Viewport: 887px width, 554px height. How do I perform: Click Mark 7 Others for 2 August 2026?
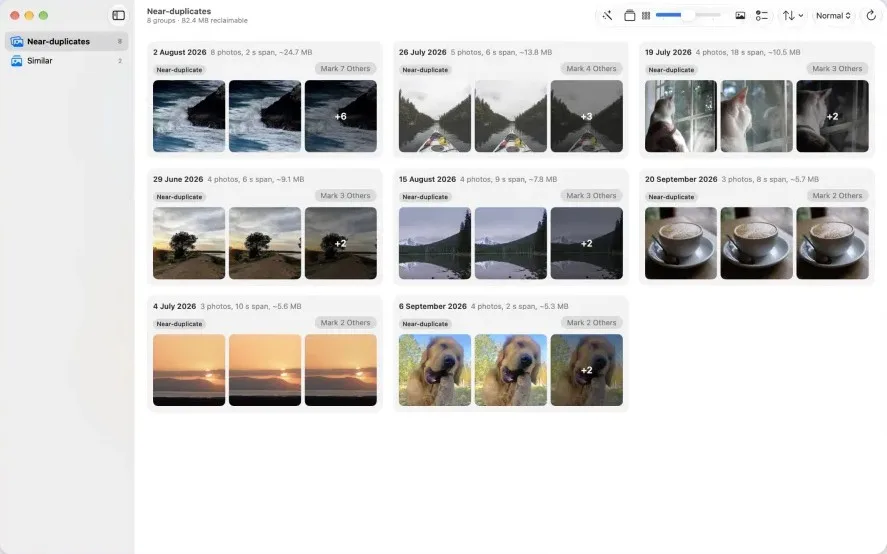(345, 68)
